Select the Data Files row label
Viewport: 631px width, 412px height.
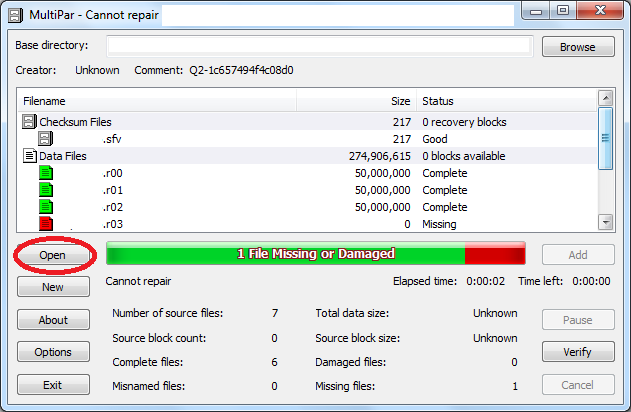pyautogui.click(x=63, y=156)
